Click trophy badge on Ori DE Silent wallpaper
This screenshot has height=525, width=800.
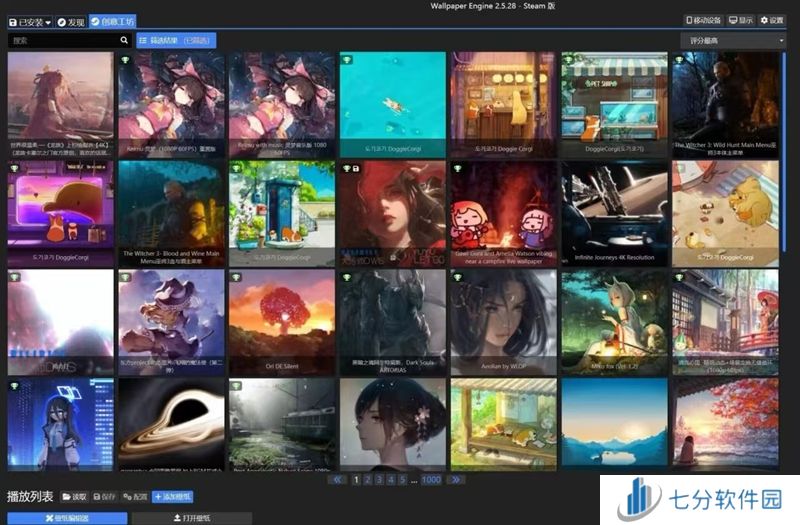236,277
